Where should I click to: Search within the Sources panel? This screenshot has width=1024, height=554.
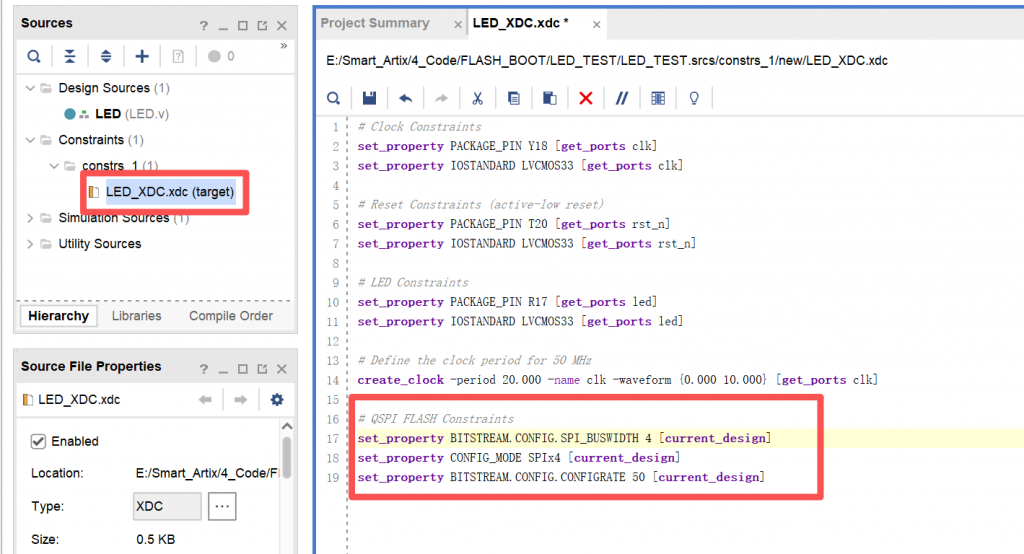click(x=34, y=56)
